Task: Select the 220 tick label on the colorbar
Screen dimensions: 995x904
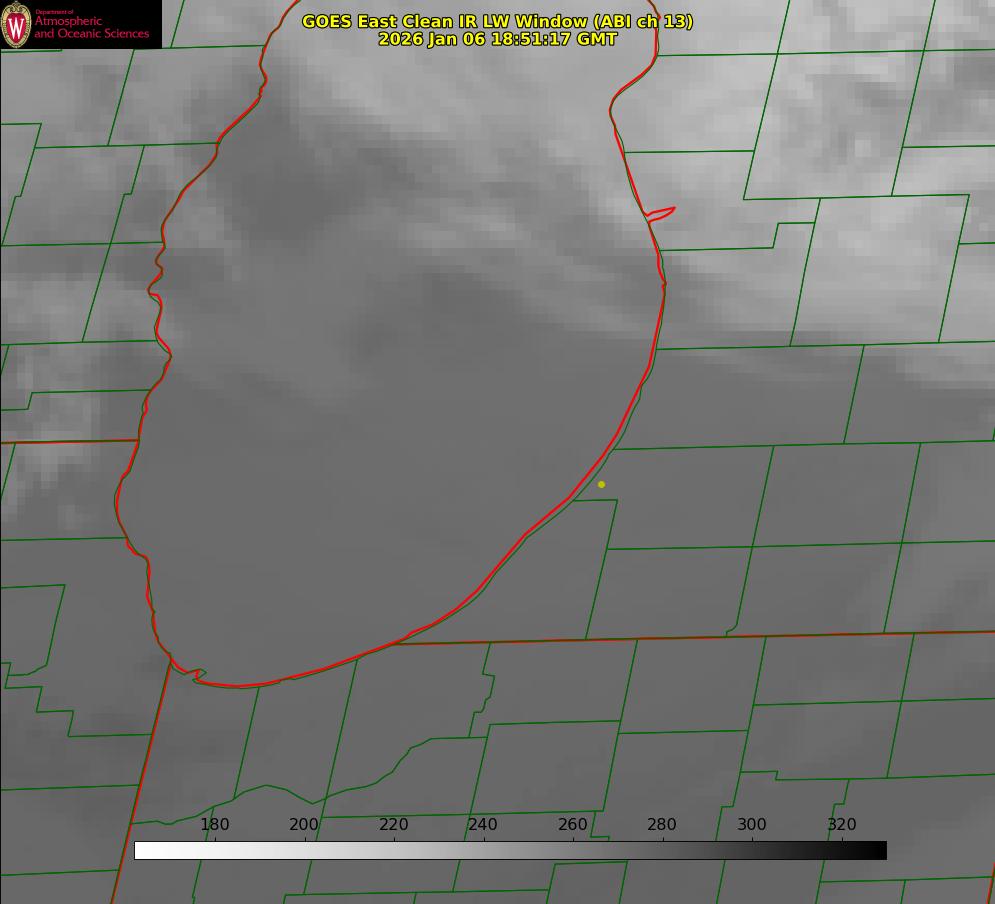Action: [394, 824]
